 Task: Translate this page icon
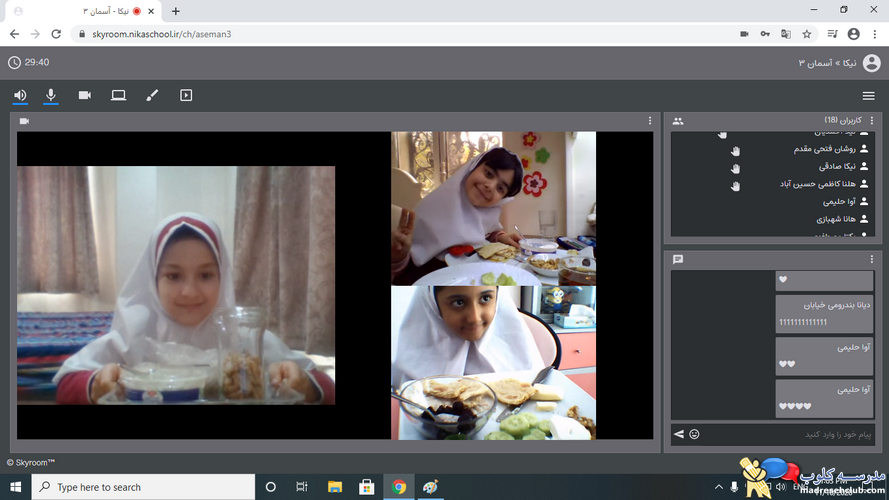click(x=786, y=34)
